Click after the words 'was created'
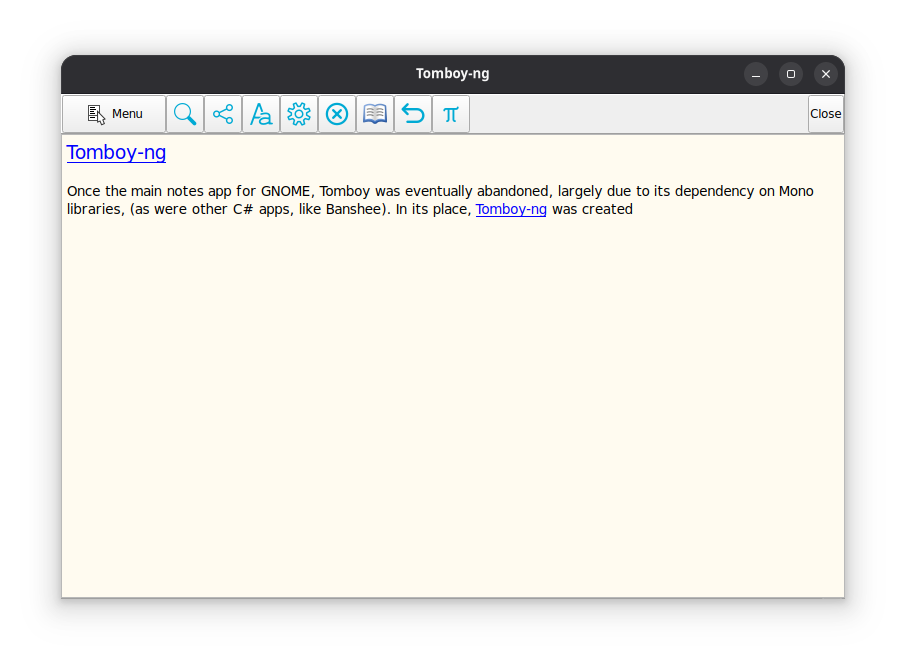The height and width of the screenshot is (666, 906). [x=634, y=209]
